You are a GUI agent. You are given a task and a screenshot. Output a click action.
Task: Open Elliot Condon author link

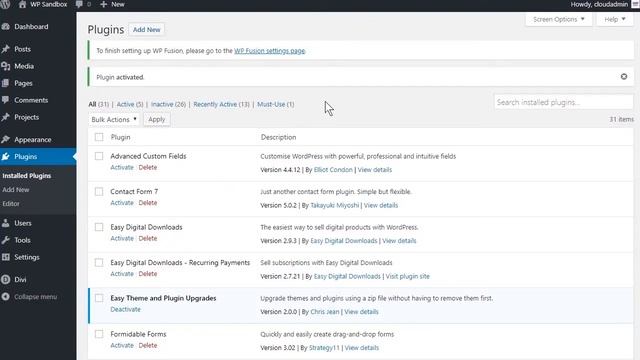pyautogui.click(x=333, y=170)
